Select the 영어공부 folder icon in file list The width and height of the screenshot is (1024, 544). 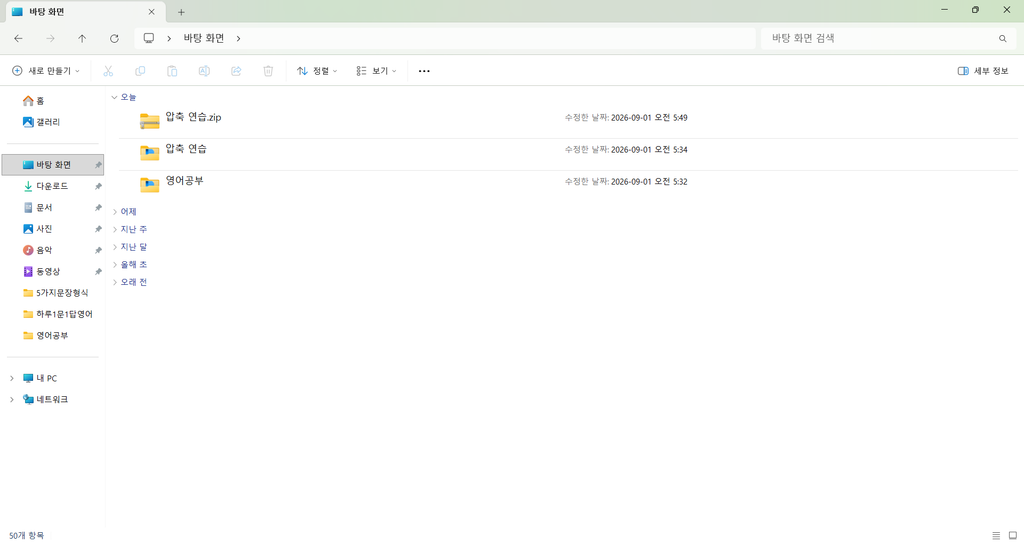tap(150, 185)
